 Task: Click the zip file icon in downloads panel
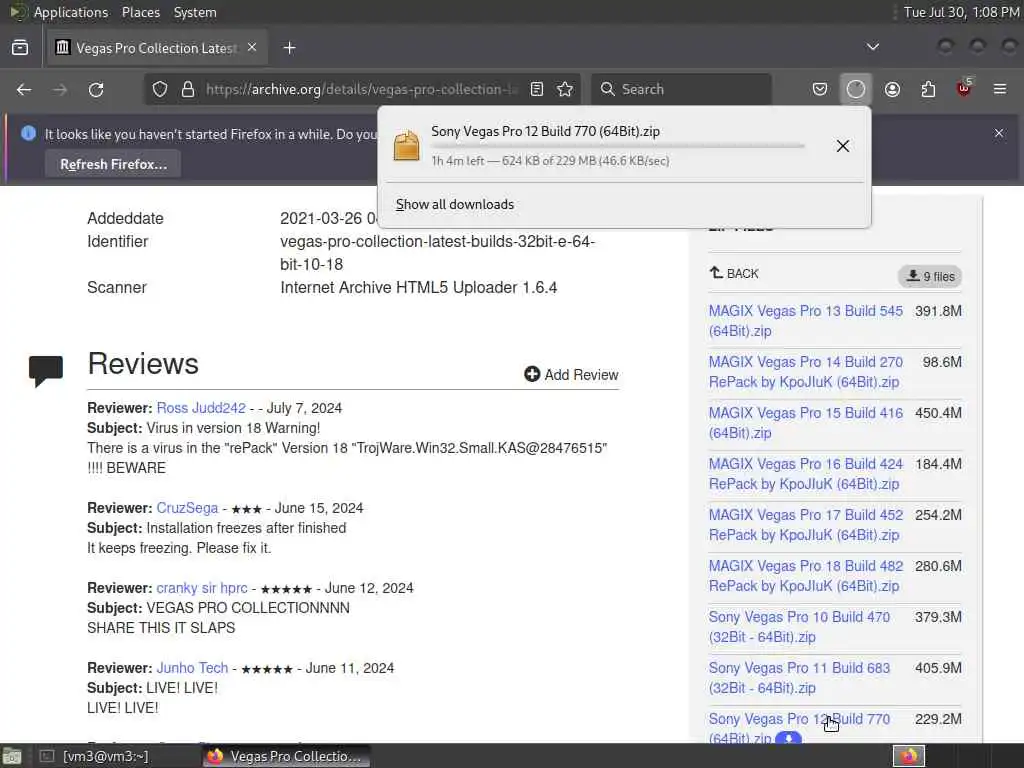[406, 146]
